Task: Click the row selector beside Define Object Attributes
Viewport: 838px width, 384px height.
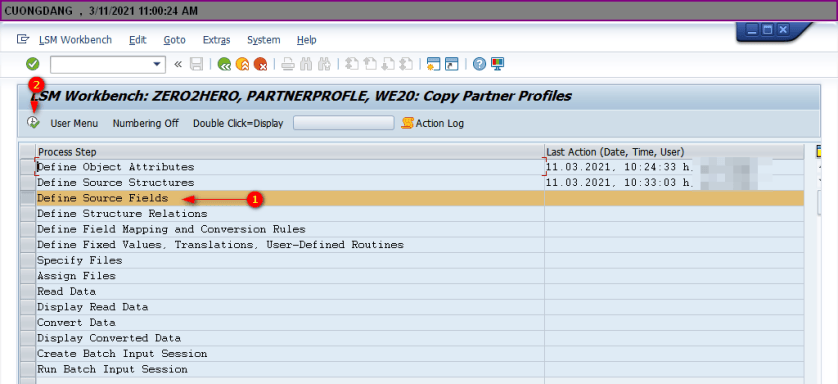Action: pyautogui.click(x=27, y=167)
